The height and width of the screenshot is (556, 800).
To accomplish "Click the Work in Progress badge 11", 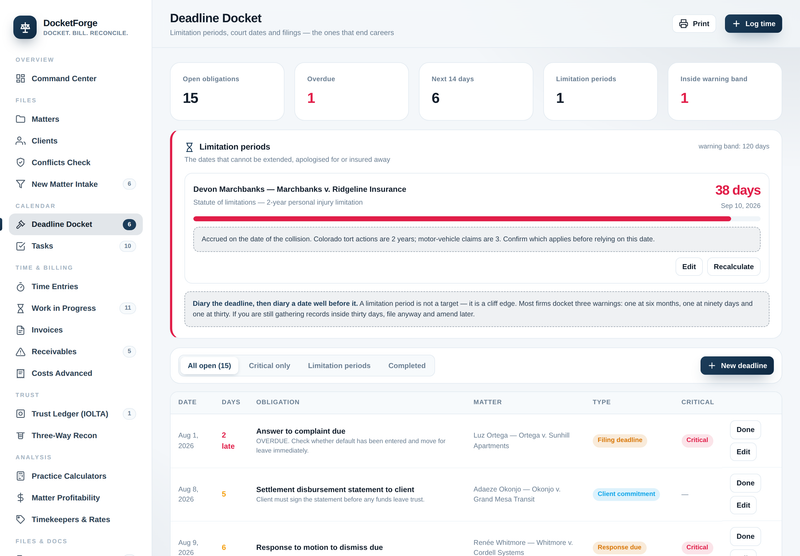I will (128, 308).
